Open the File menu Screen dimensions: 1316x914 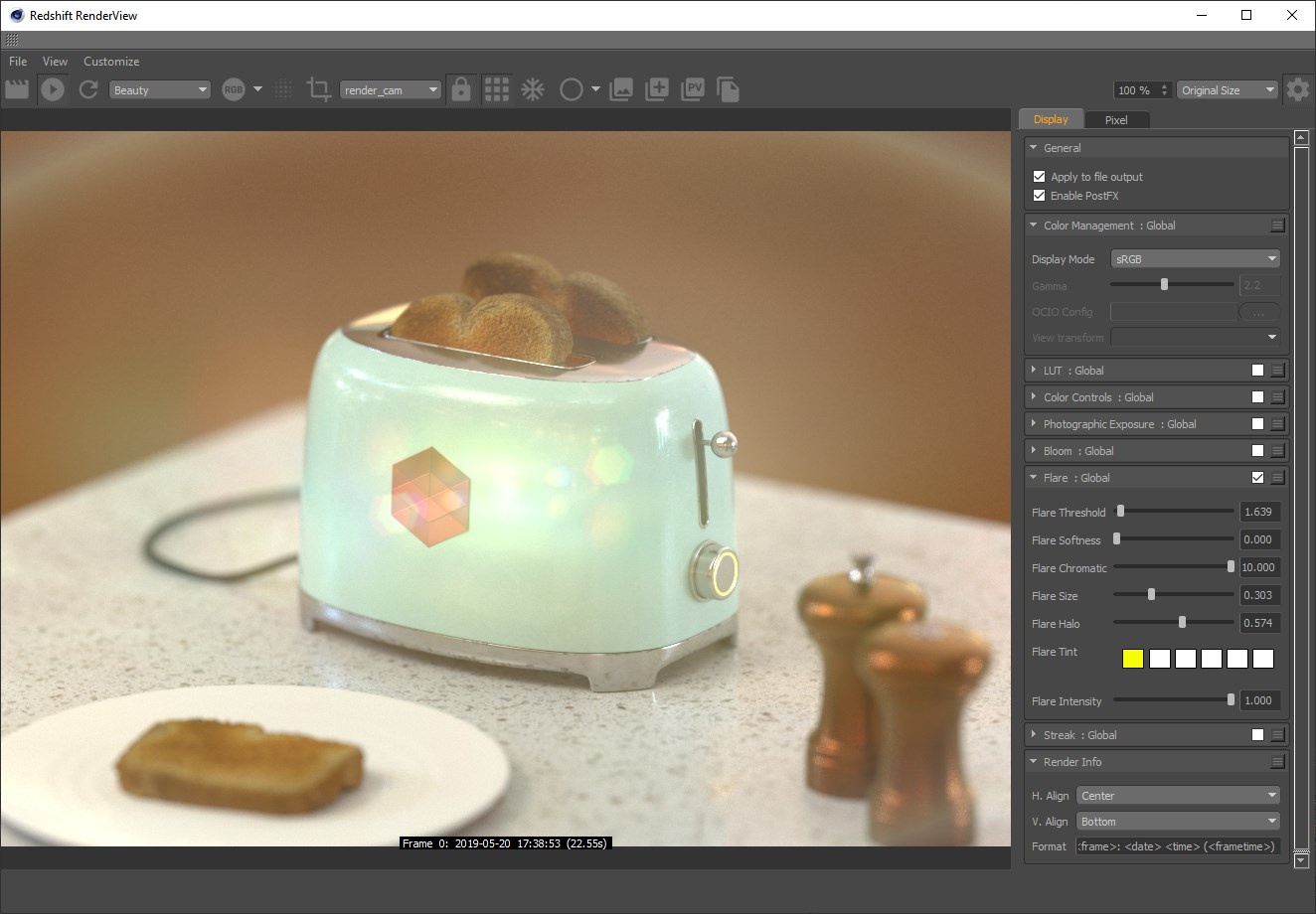(18, 62)
